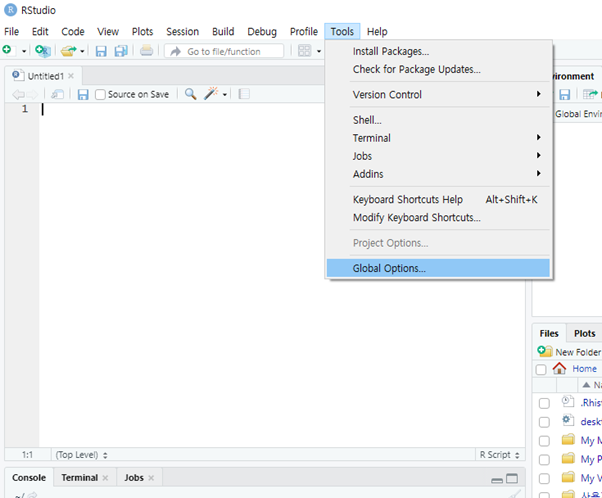This screenshot has width=602, height=498.
Task: Focus the Go to file/function field
Action: [224, 51]
